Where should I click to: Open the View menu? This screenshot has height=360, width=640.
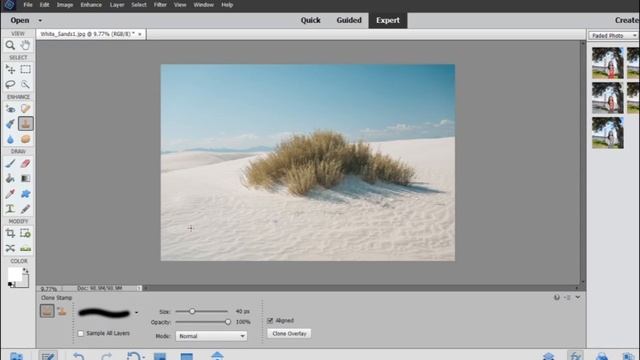pos(180,5)
